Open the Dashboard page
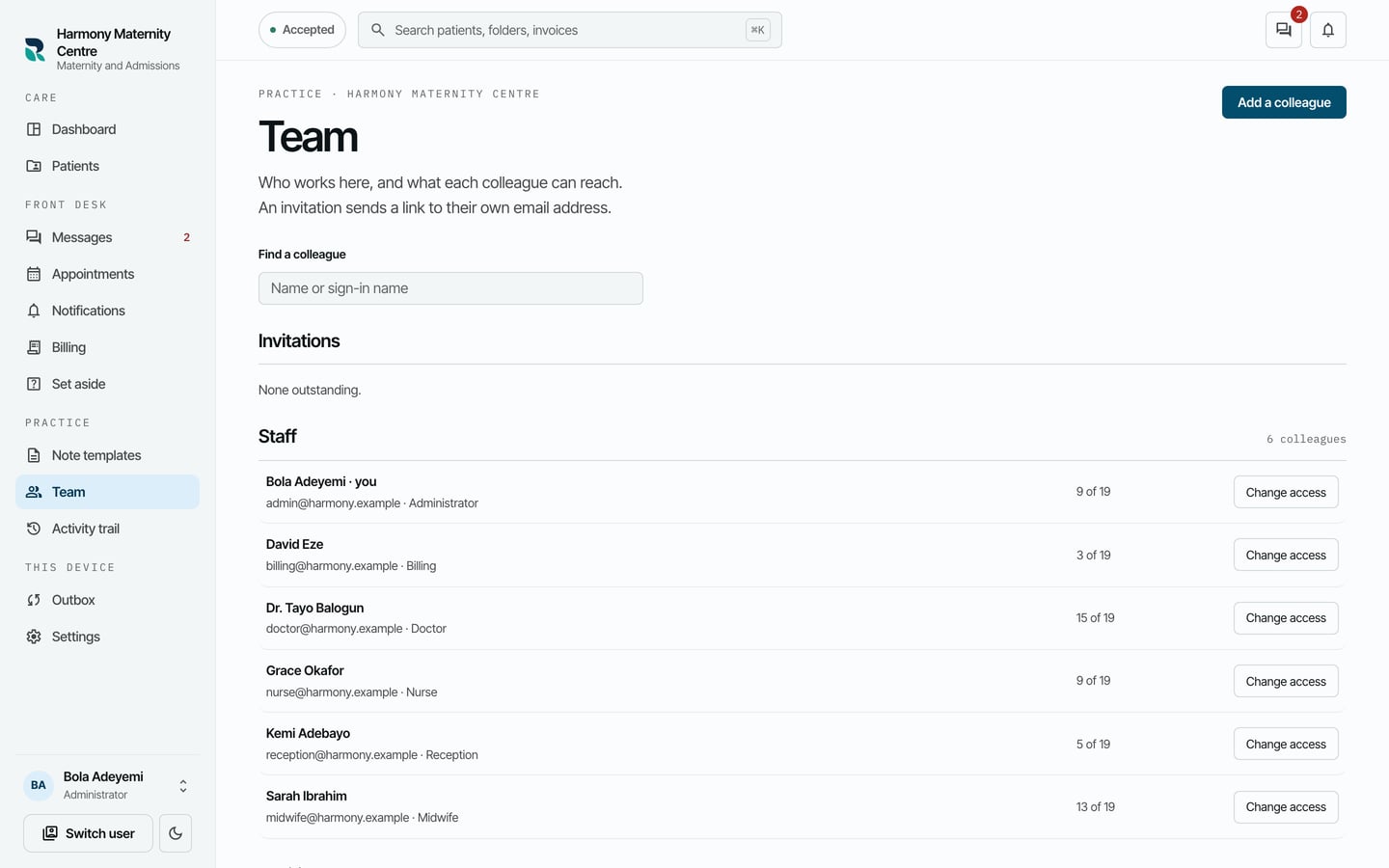Screen dimensions: 1389x868 (x=108, y=129)
